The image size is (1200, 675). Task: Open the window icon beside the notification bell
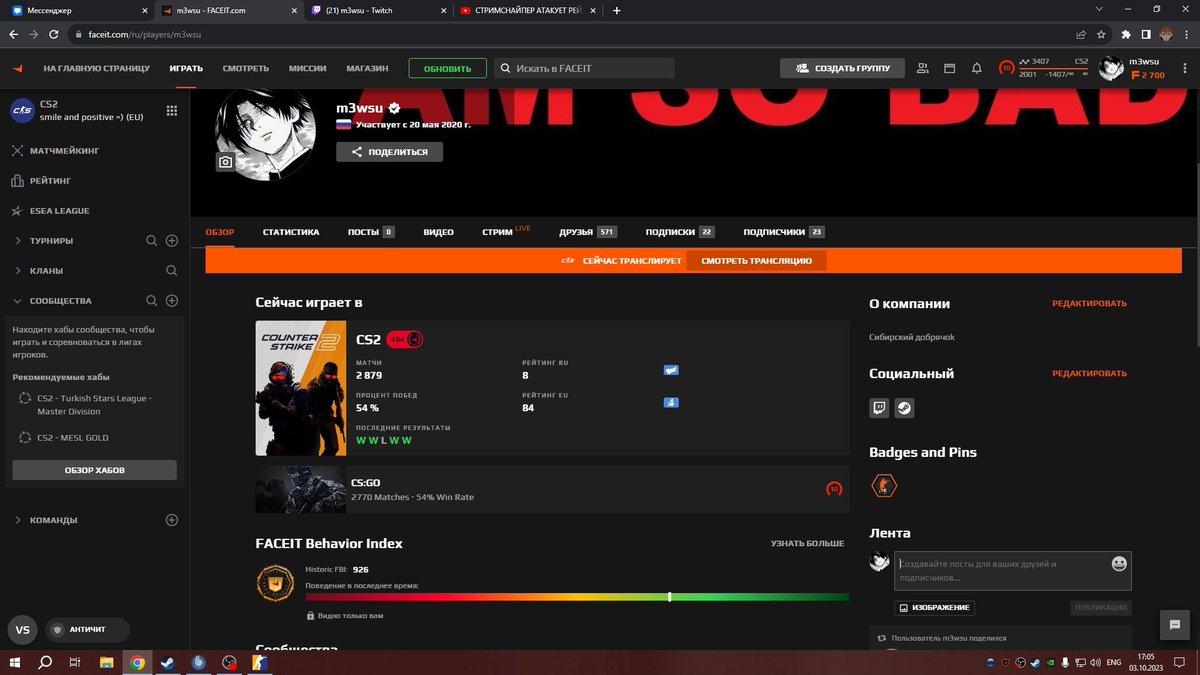tap(950, 68)
